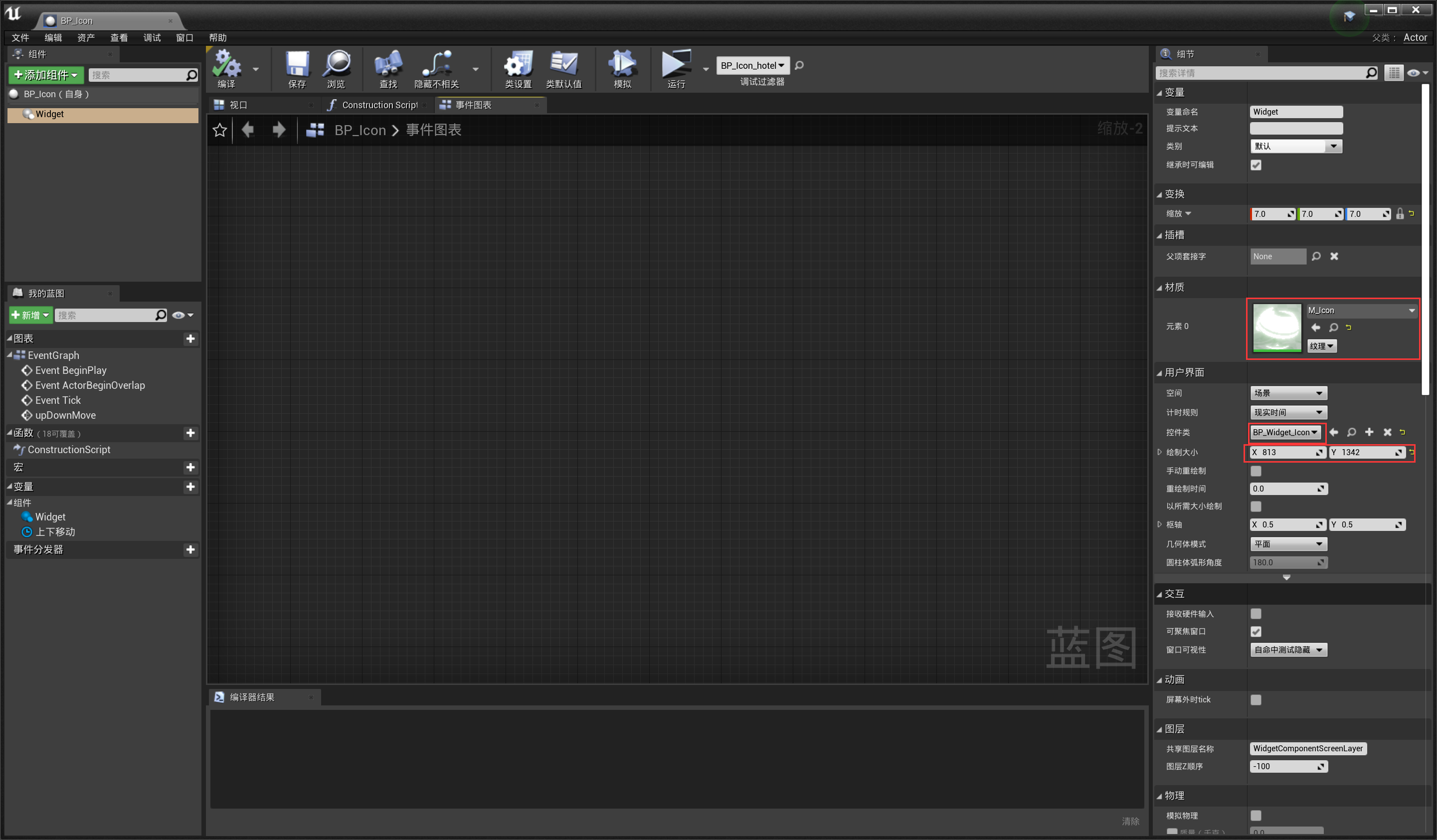Switch to the Construction Script tab
This screenshot has height=840, width=1437.
(379, 104)
